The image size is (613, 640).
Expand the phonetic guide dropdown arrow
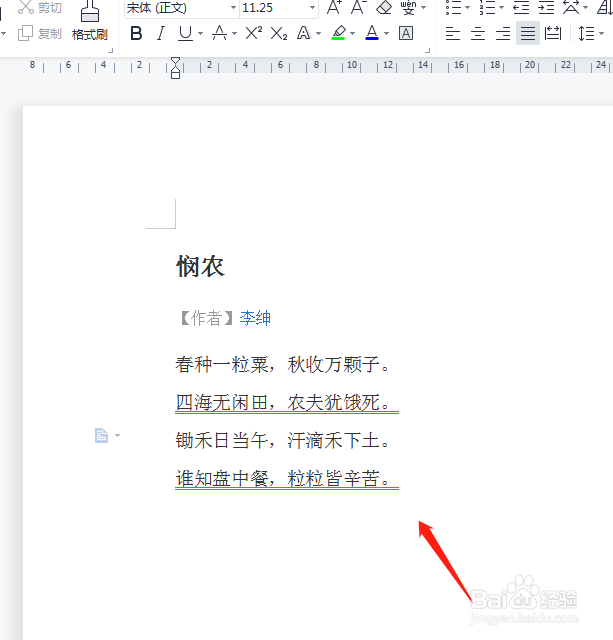point(424,7)
